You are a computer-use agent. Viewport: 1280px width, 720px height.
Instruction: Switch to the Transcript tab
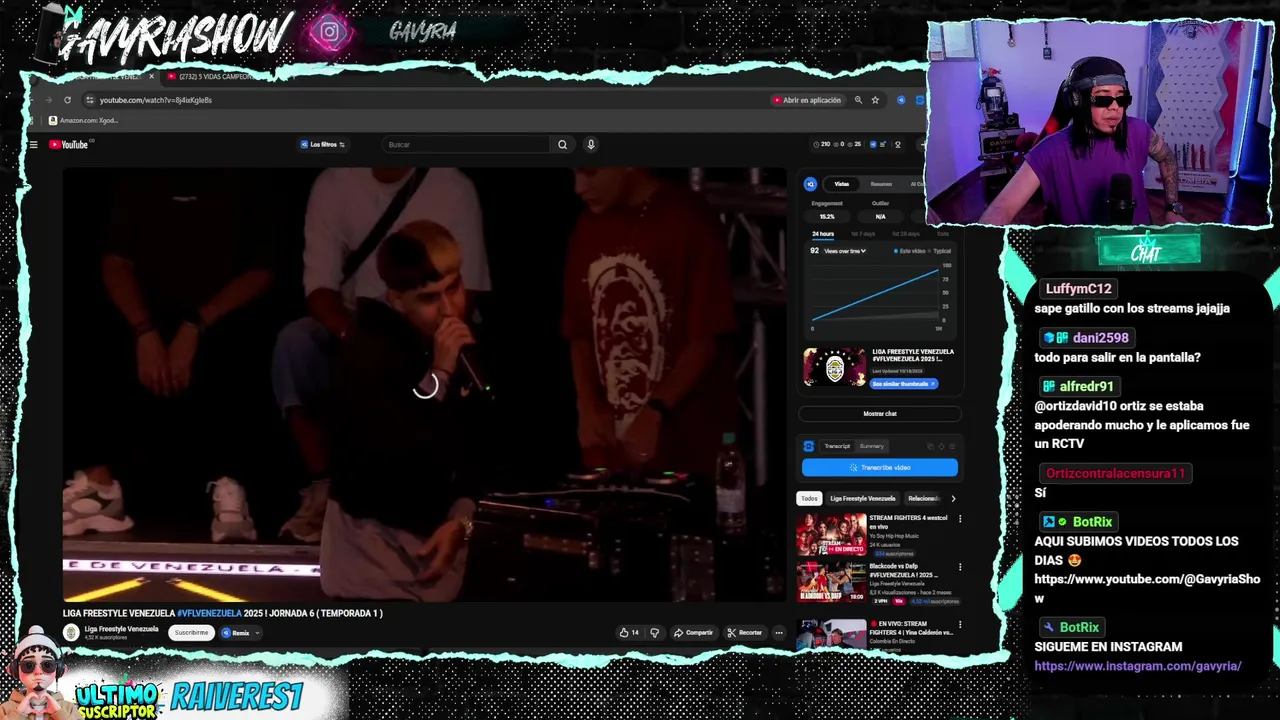pos(837,446)
